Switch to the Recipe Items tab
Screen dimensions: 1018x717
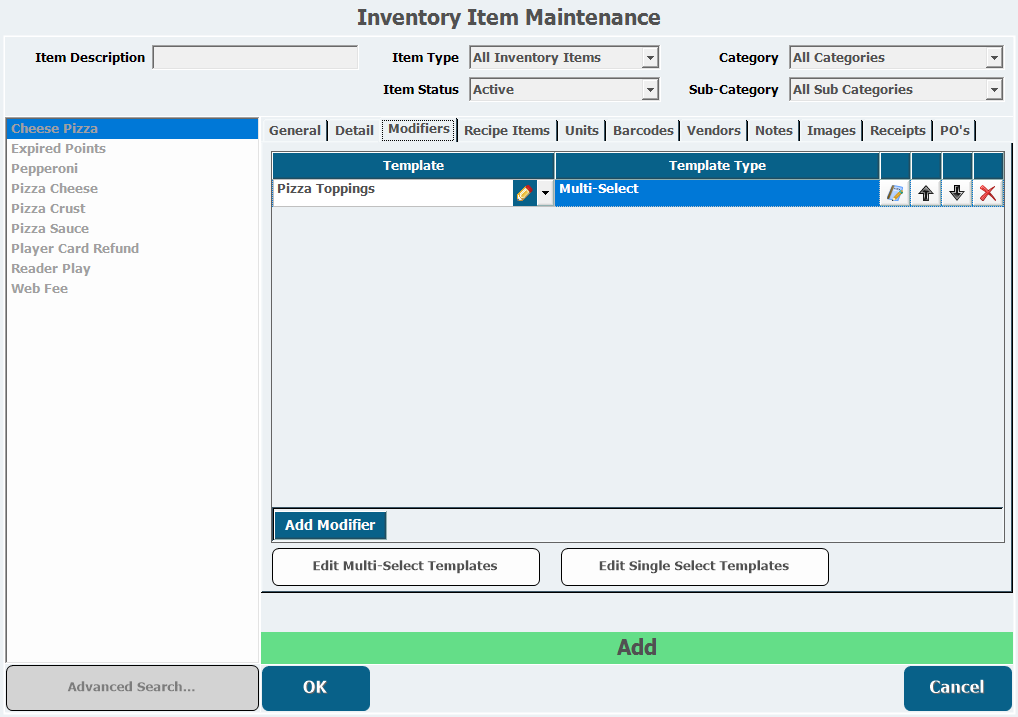[x=506, y=131]
